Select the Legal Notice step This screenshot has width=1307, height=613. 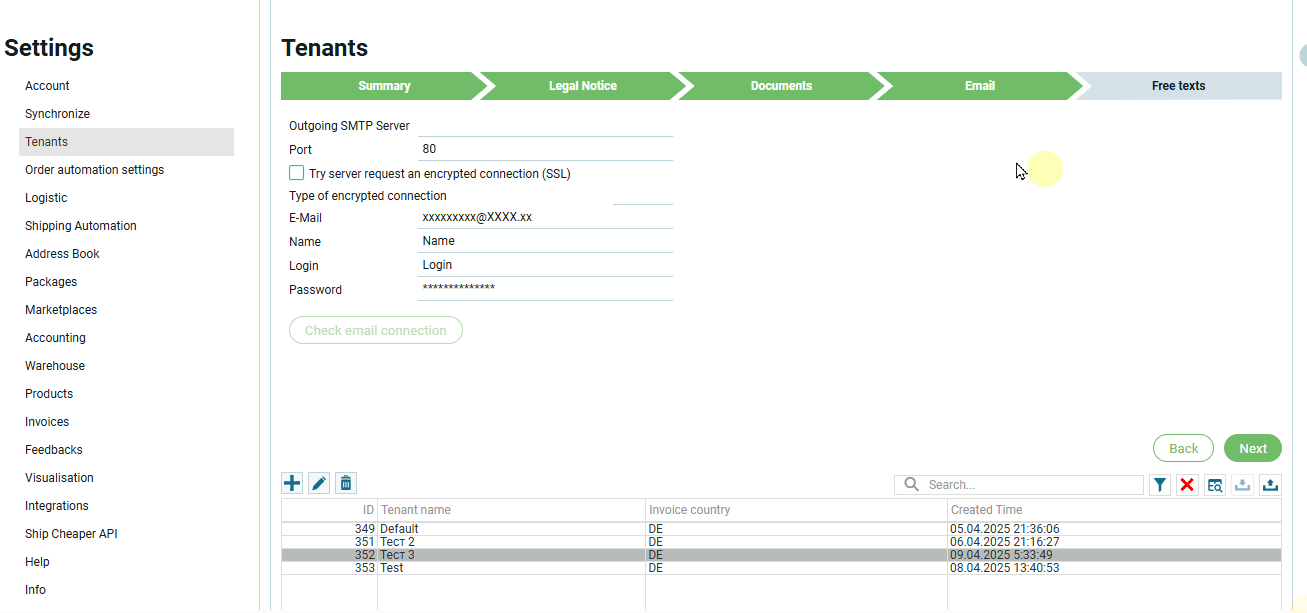click(x=582, y=86)
